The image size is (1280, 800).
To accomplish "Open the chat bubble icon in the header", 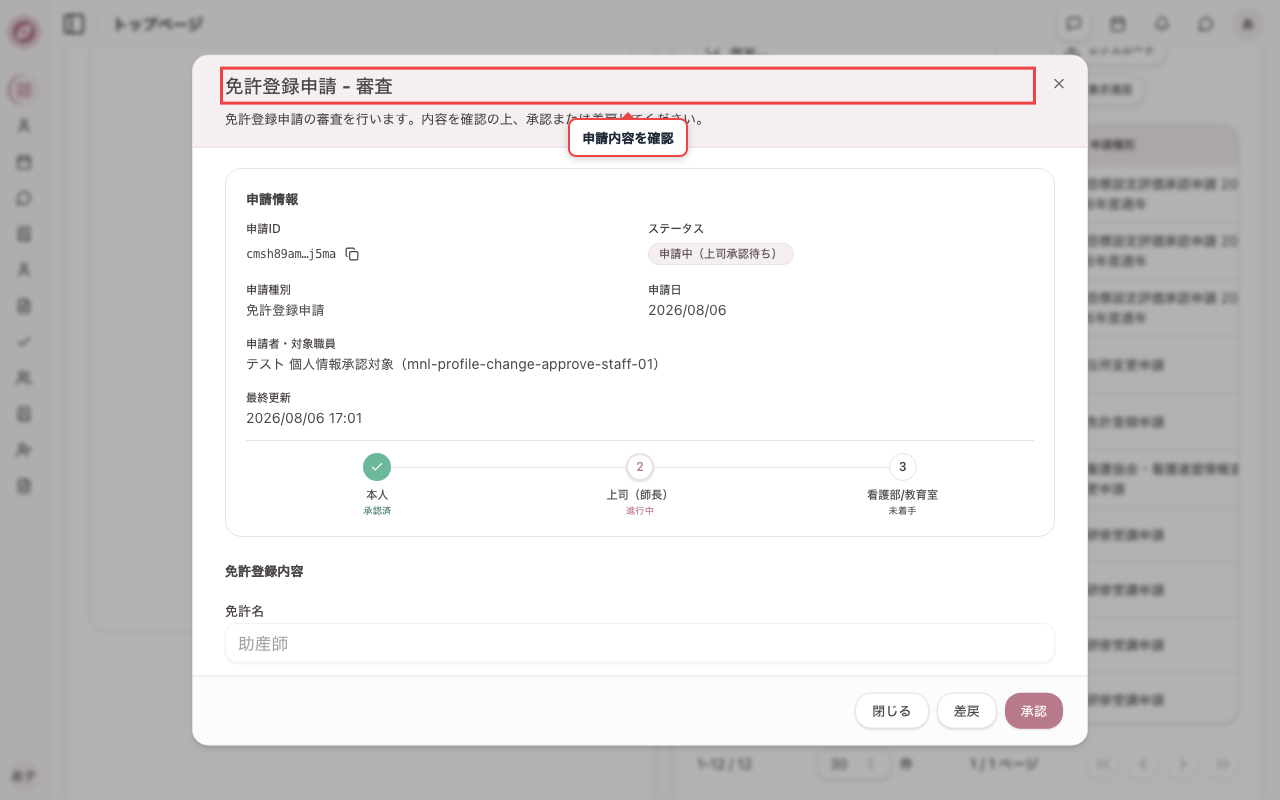I will coord(1206,23).
